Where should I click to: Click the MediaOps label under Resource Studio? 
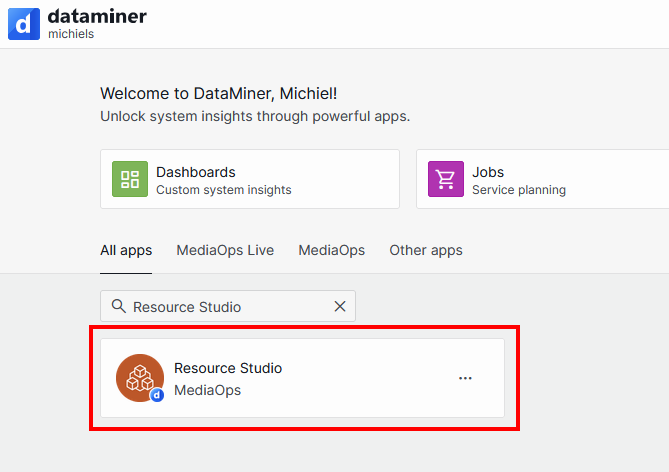coord(207,390)
